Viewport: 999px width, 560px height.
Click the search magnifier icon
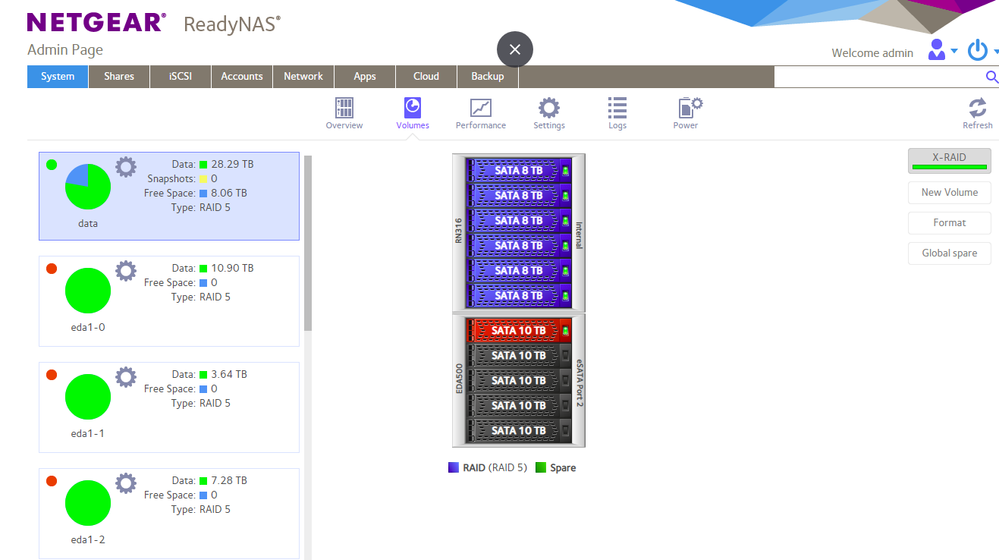click(991, 77)
